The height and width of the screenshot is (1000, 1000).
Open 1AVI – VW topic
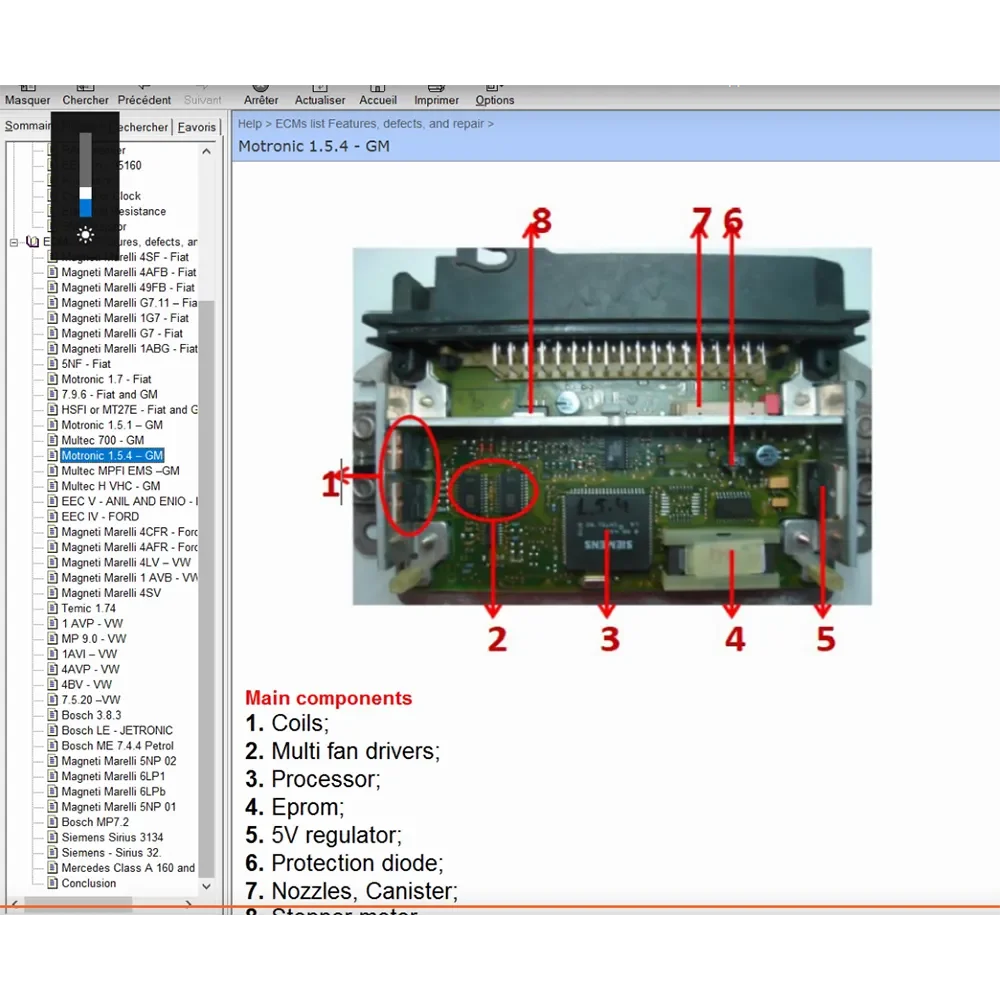89,654
